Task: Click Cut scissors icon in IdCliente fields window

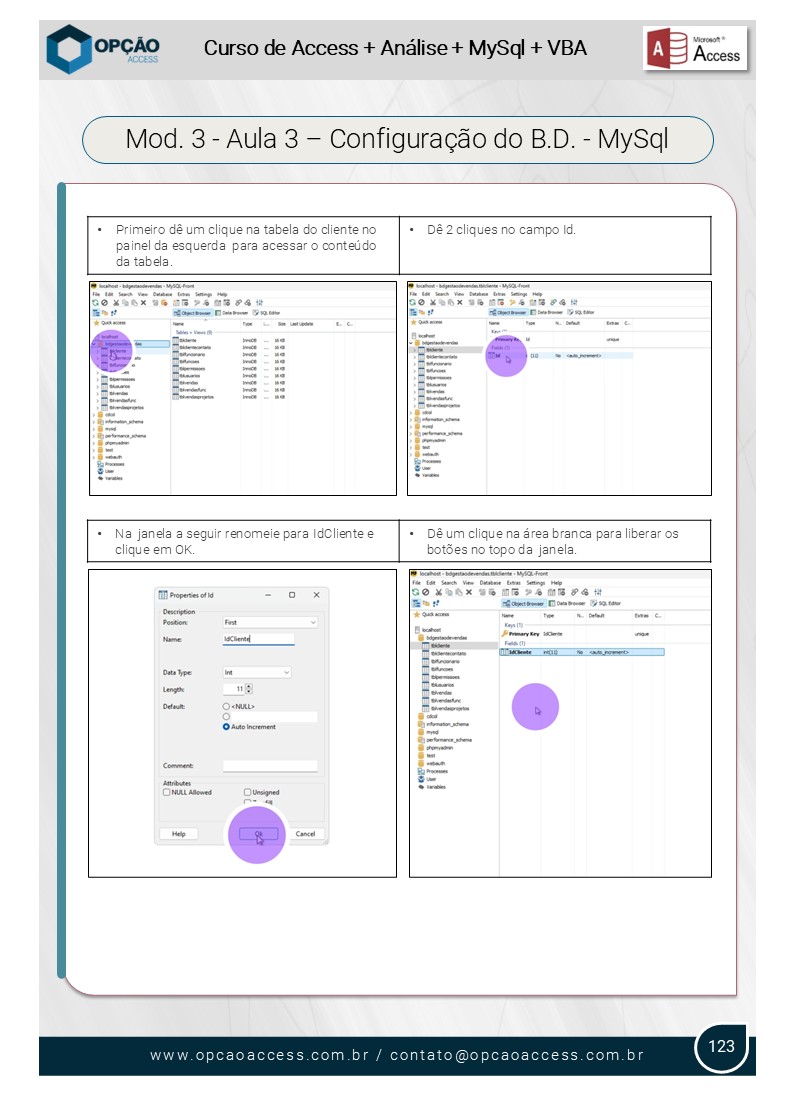Action: 438,592
